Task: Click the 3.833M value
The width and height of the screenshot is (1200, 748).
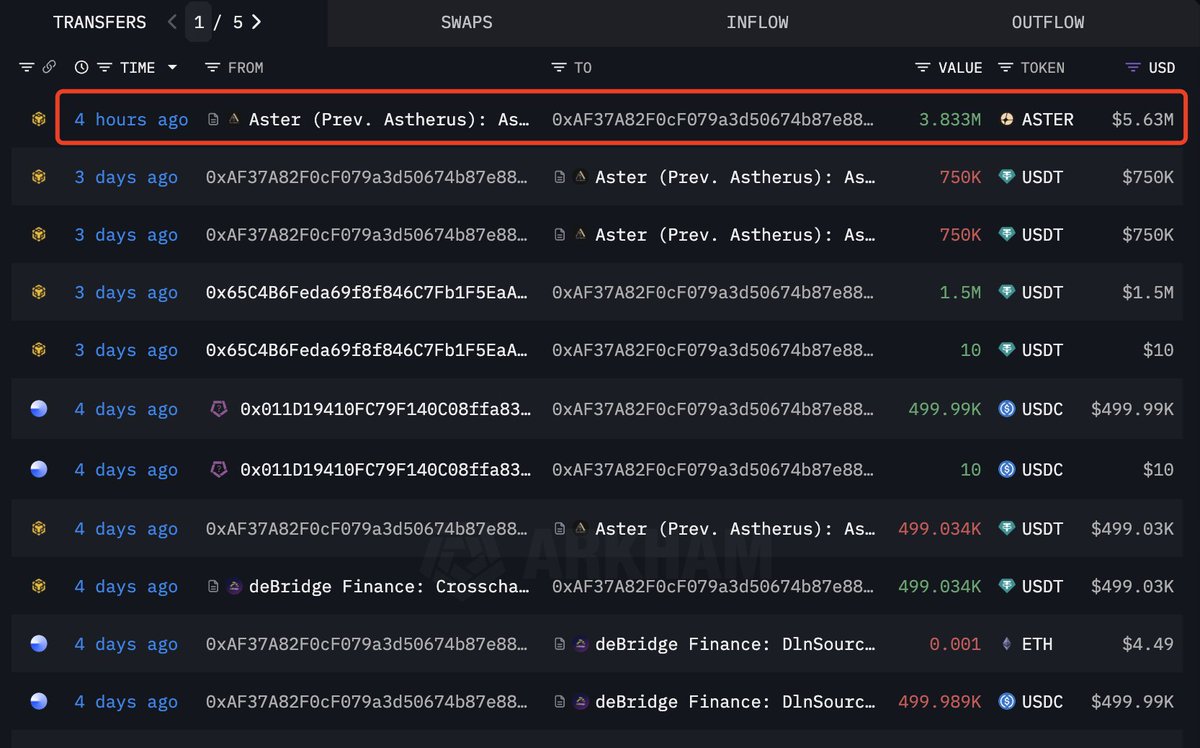Action: [x=950, y=119]
